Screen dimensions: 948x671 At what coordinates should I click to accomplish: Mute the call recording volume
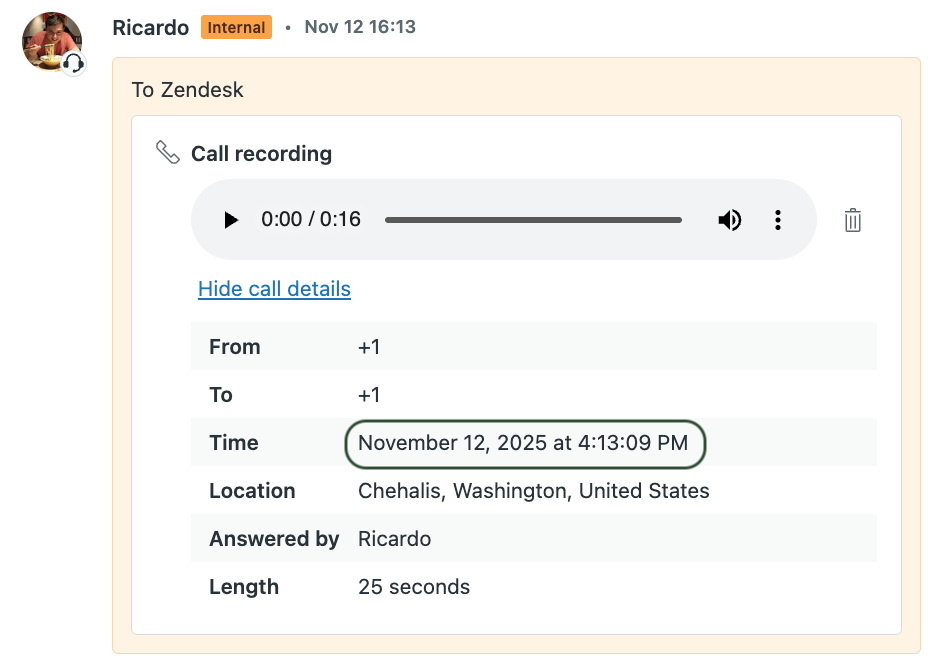pyautogui.click(x=730, y=220)
